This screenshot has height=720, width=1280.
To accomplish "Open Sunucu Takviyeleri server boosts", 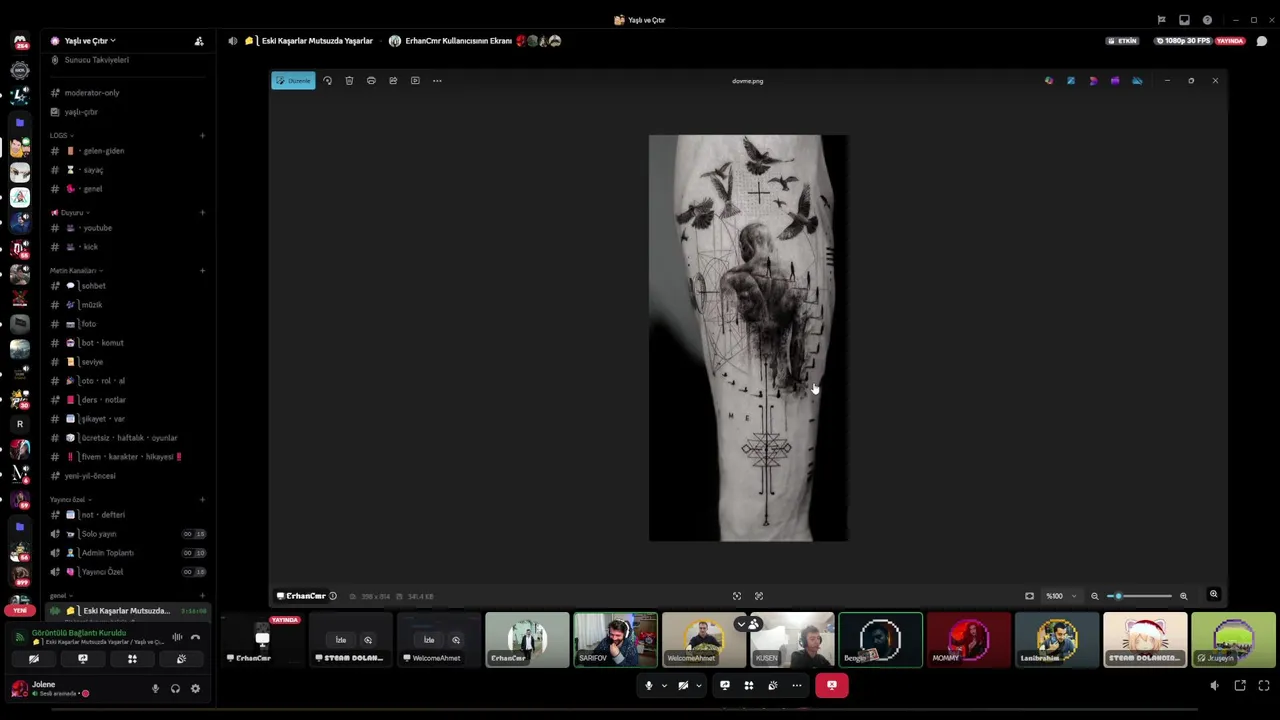I will [129, 60].
